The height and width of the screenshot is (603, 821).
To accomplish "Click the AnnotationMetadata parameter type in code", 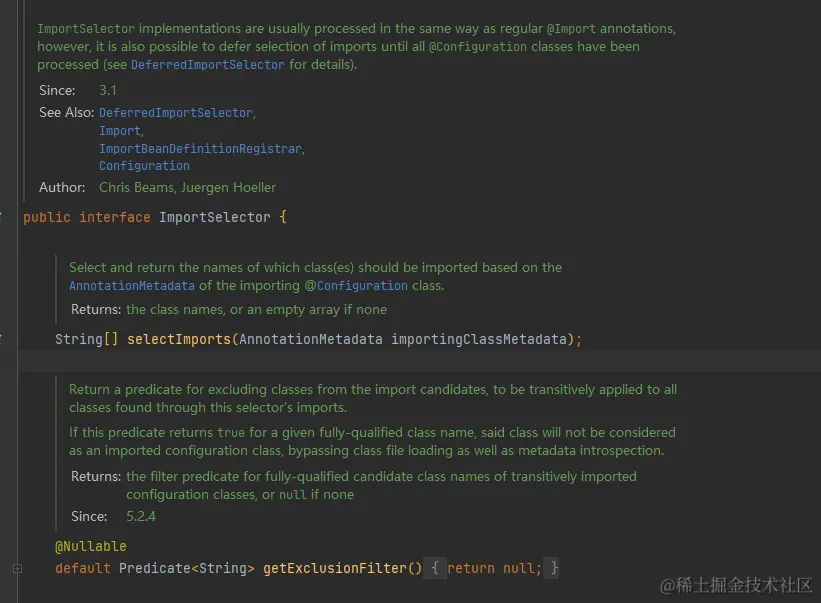I will click(x=310, y=339).
